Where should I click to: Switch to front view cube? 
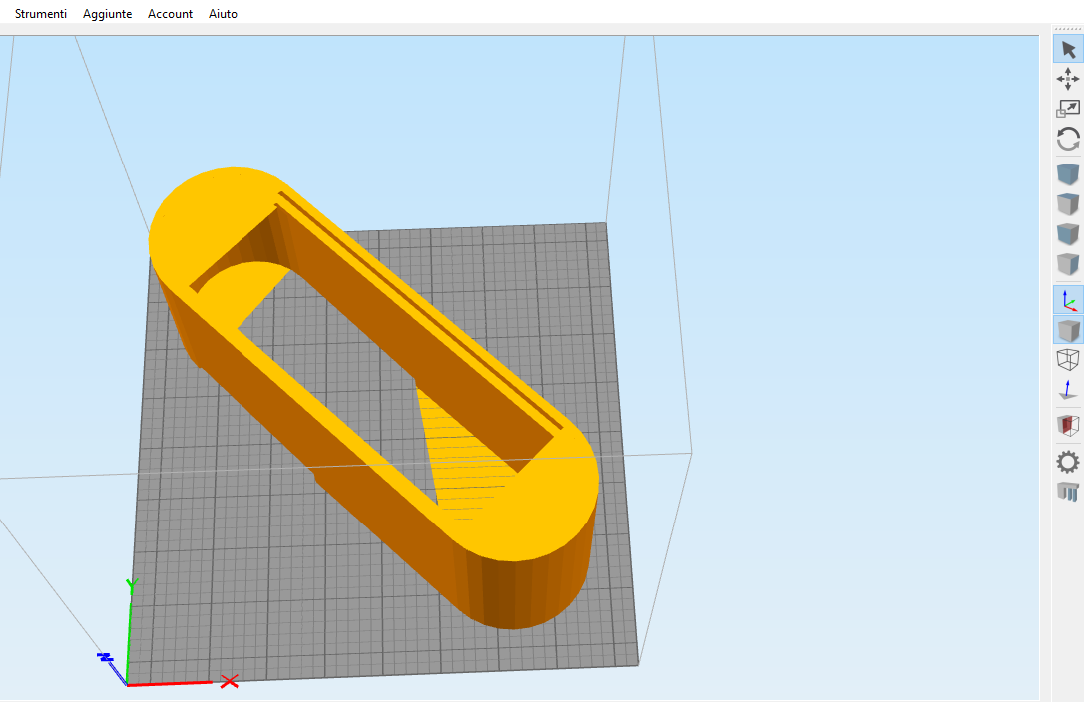pos(1068,234)
